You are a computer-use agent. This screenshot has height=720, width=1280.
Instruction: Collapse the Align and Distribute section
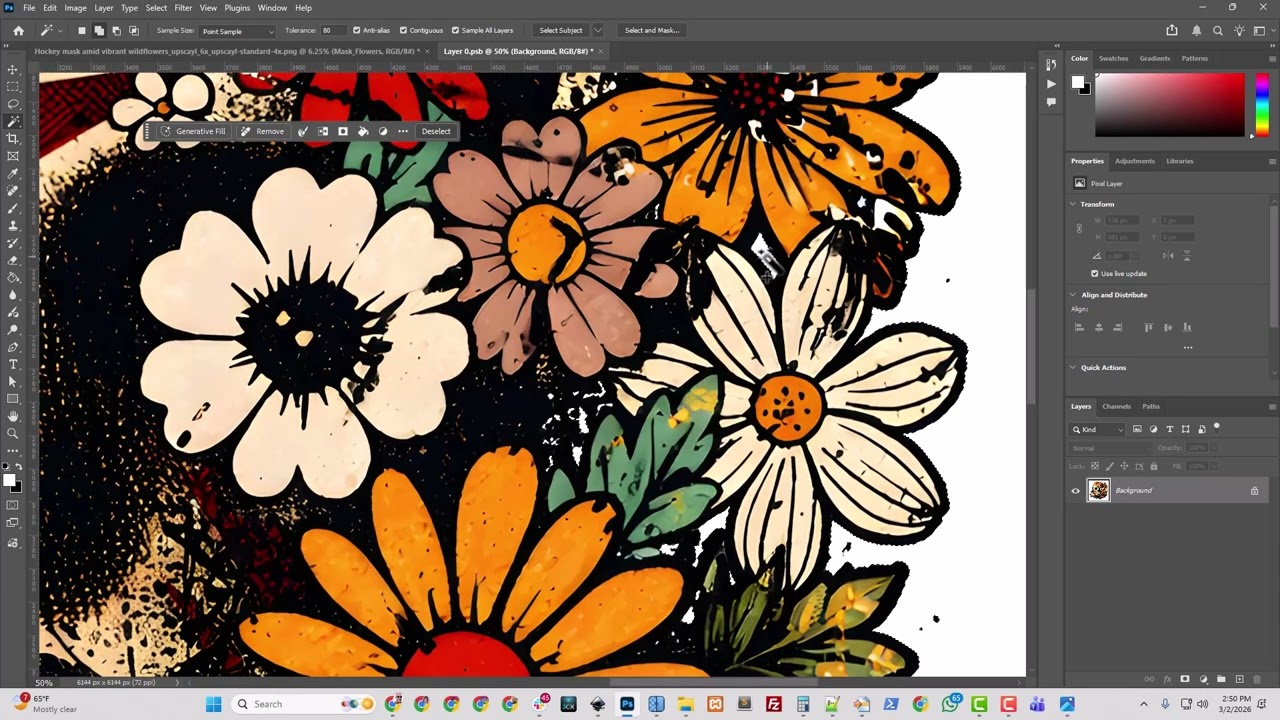(x=1074, y=295)
